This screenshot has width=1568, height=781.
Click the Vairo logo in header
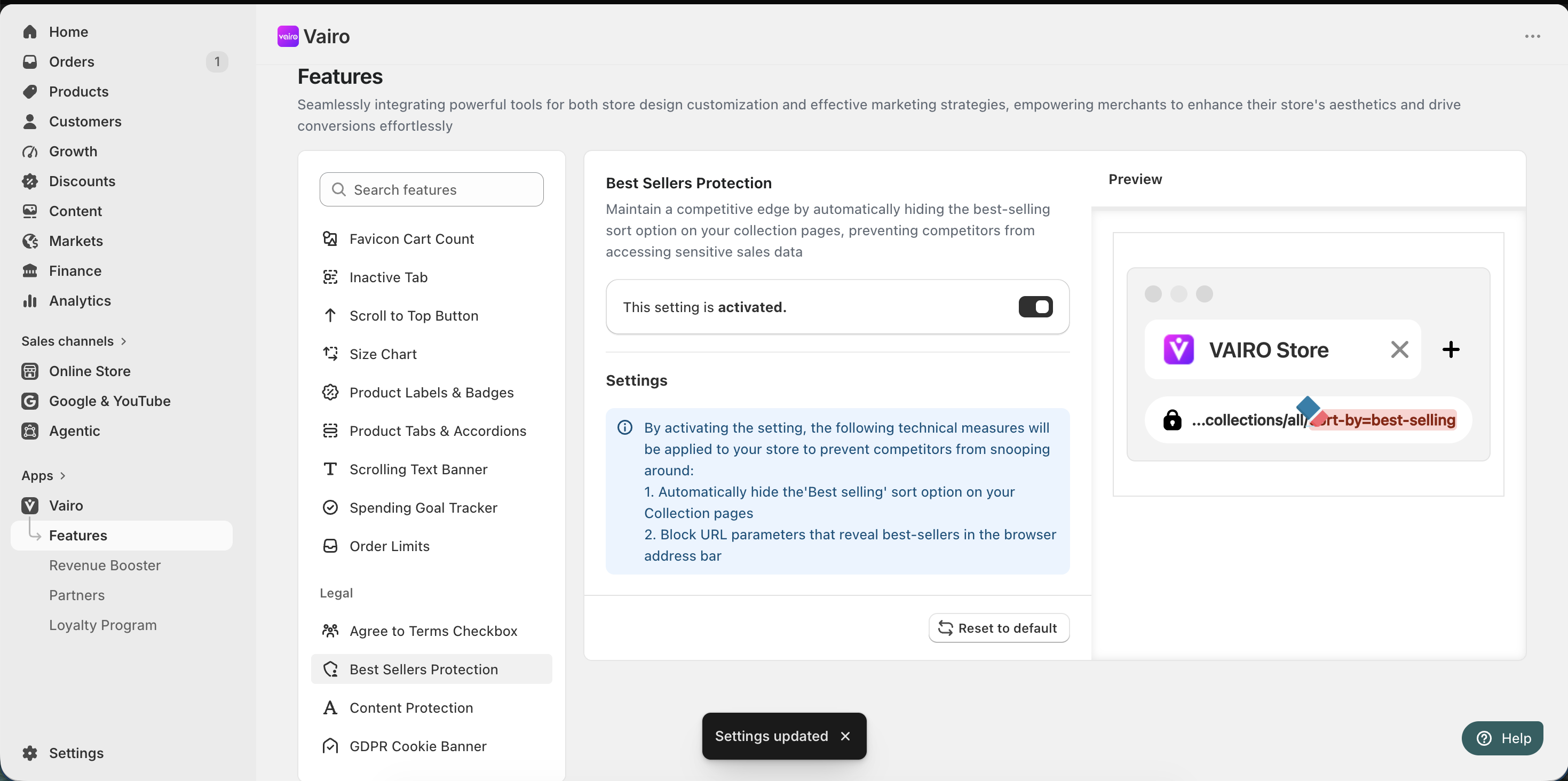[x=288, y=36]
